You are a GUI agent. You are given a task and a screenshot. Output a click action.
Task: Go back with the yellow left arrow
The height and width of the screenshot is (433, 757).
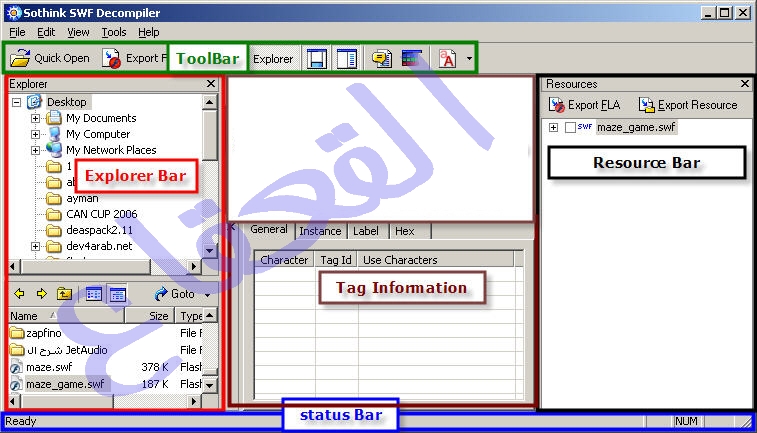[x=18, y=294]
